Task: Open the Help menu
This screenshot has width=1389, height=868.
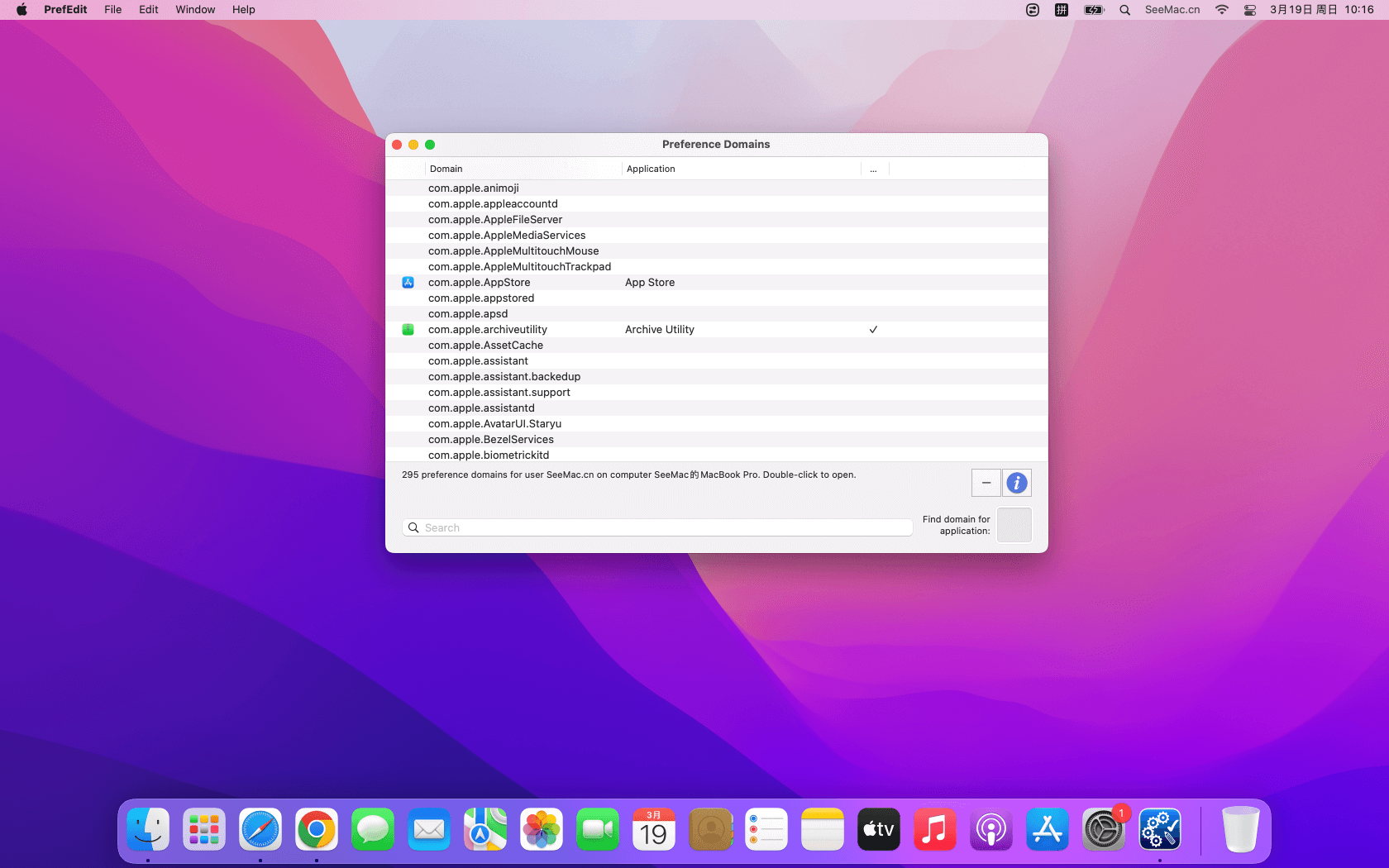Action: 244,10
